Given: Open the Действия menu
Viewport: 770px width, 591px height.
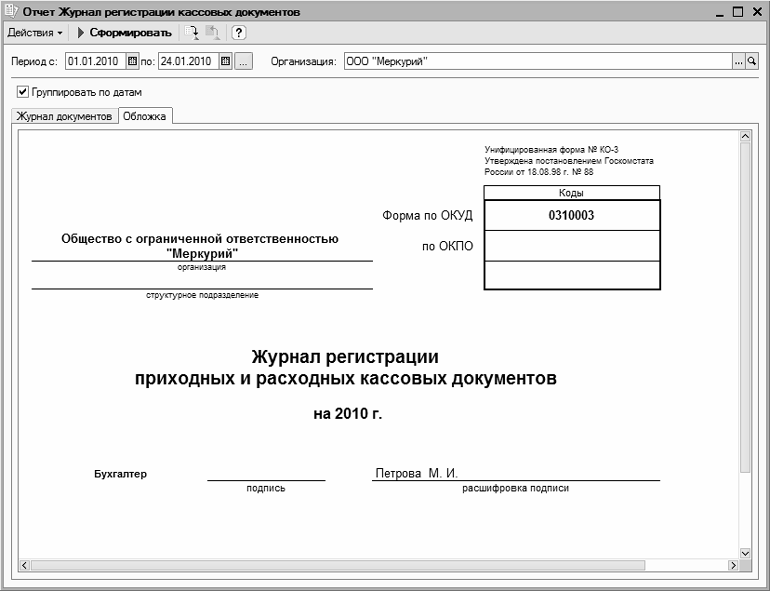Looking at the screenshot, I should click(x=35, y=33).
